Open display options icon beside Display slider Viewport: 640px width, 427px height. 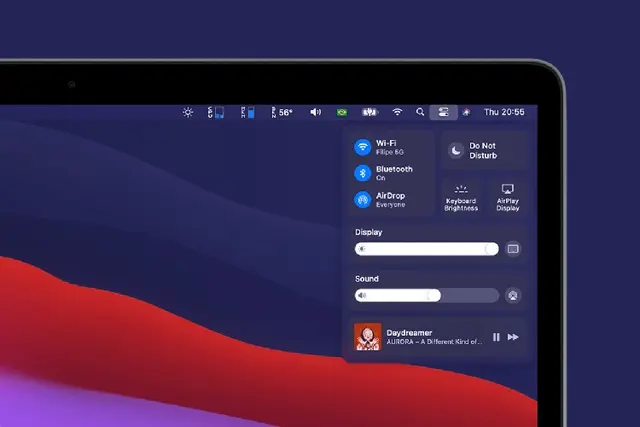pyautogui.click(x=513, y=249)
